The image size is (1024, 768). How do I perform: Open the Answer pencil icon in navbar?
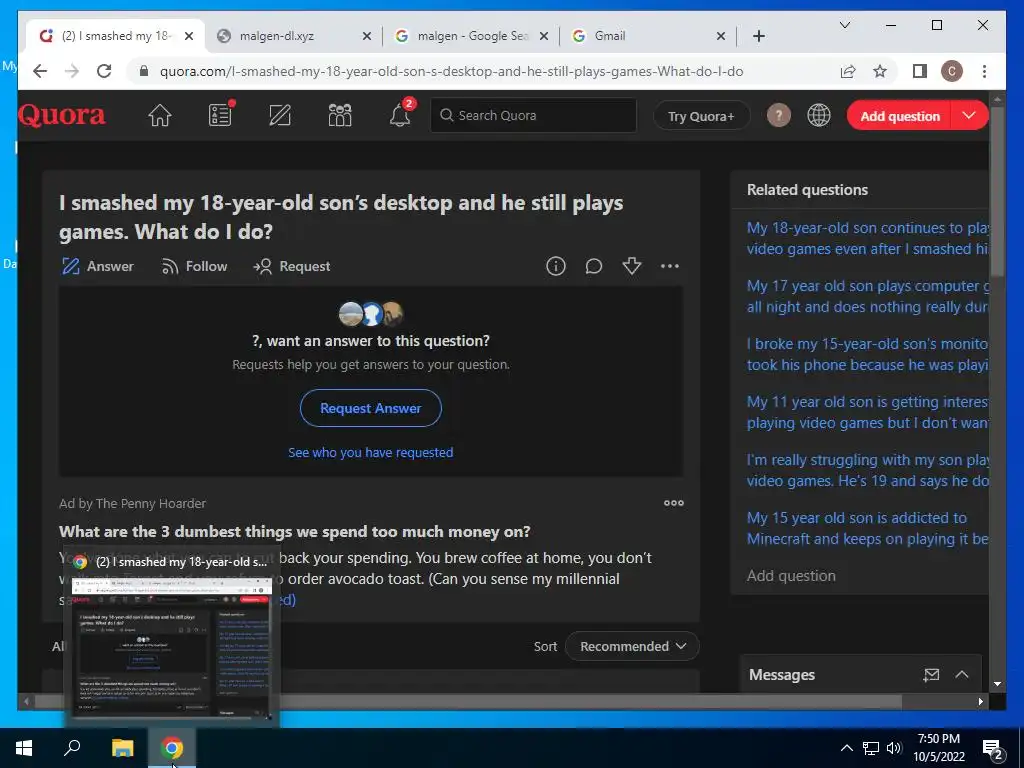pyautogui.click(x=280, y=116)
